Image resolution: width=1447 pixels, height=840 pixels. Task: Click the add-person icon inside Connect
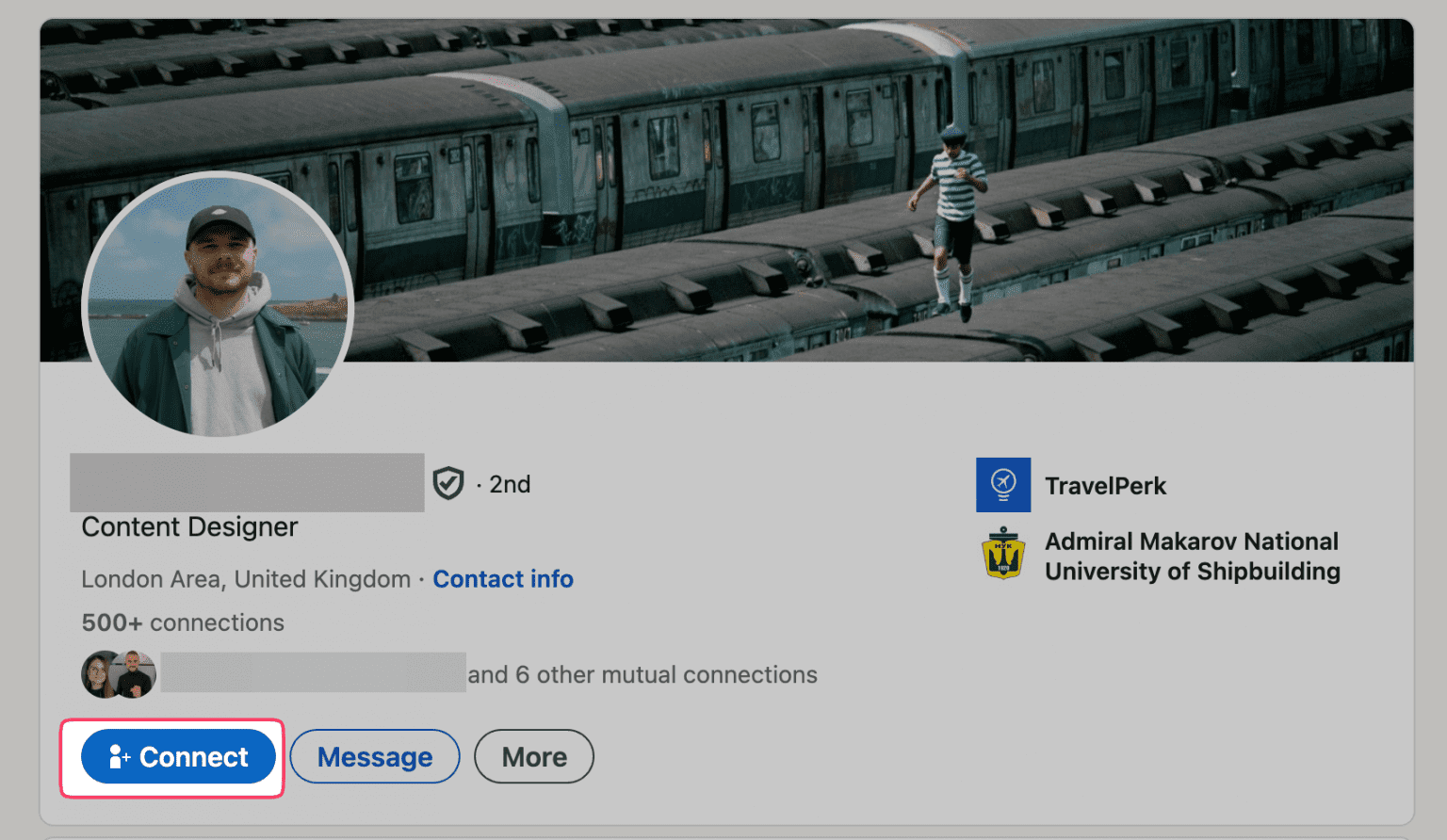tap(119, 756)
